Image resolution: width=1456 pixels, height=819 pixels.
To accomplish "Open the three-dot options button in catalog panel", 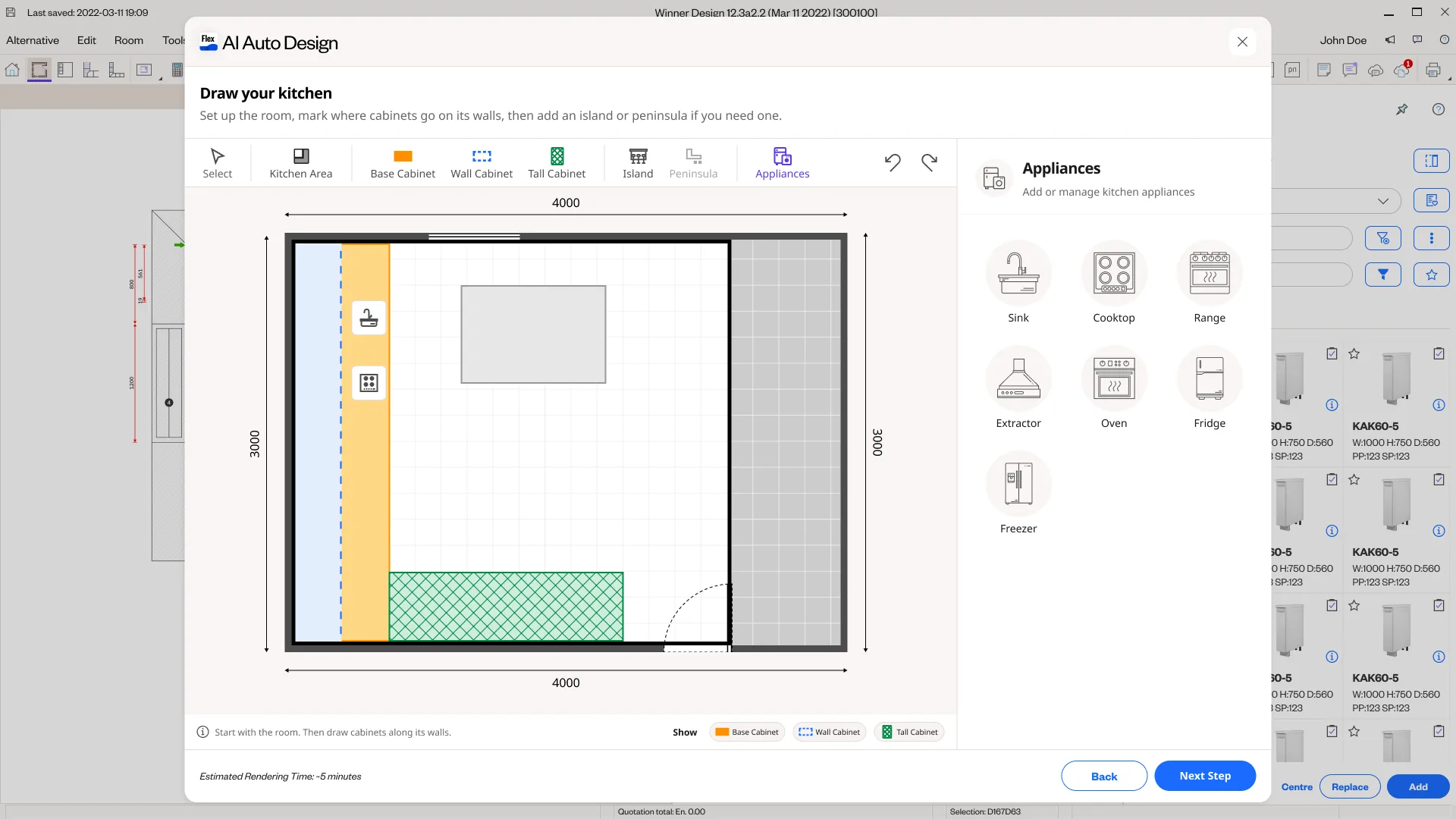I will click(1432, 238).
